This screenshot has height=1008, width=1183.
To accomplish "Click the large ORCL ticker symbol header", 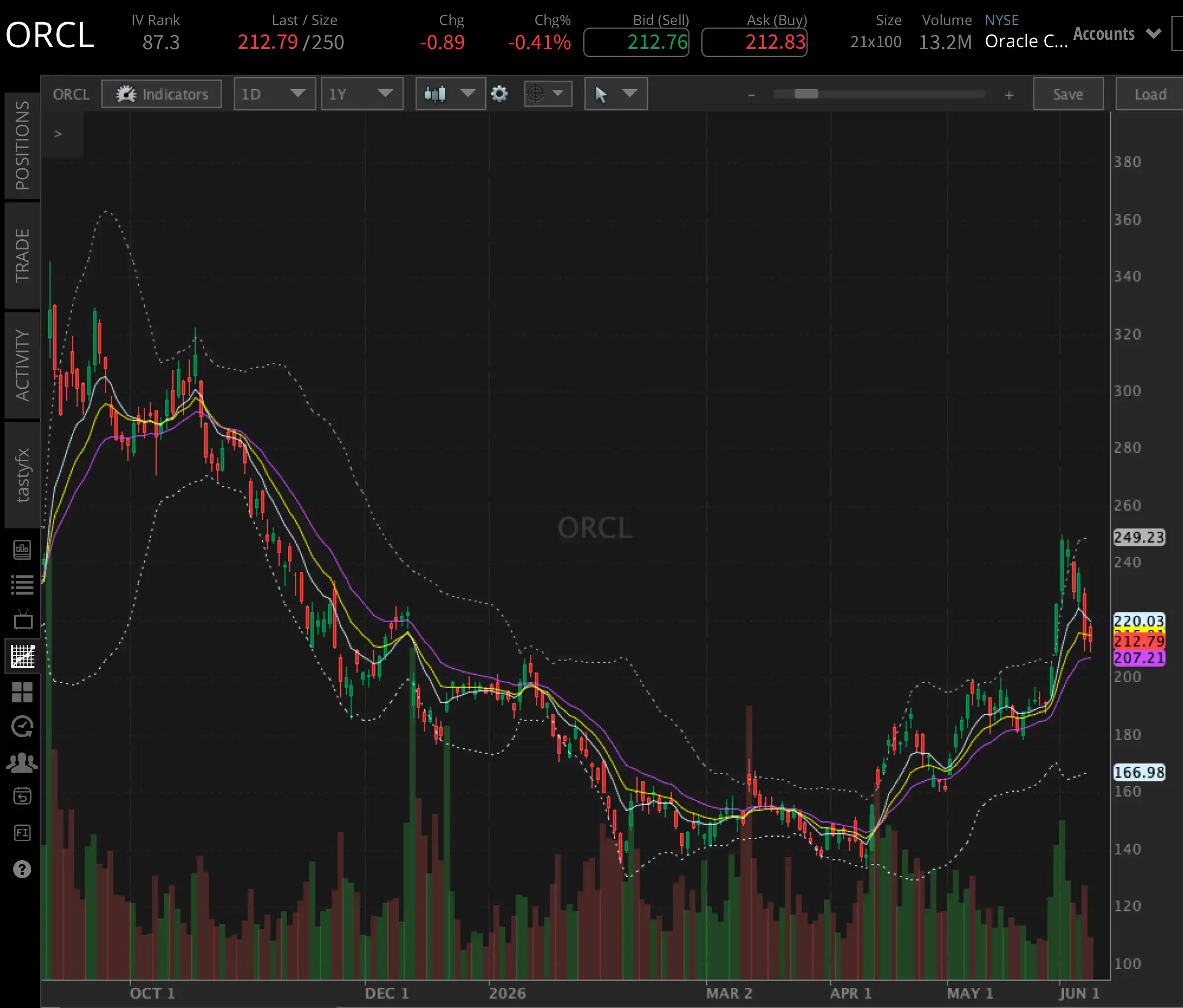I will 50,35.
